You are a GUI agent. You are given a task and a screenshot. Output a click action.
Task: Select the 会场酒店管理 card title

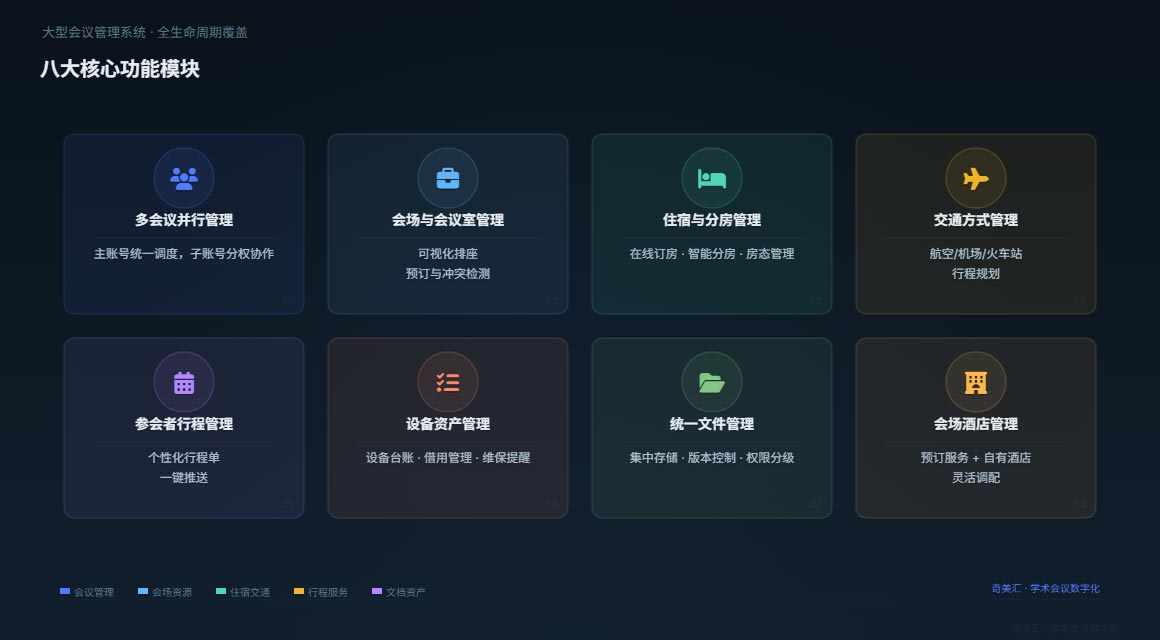pos(976,424)
